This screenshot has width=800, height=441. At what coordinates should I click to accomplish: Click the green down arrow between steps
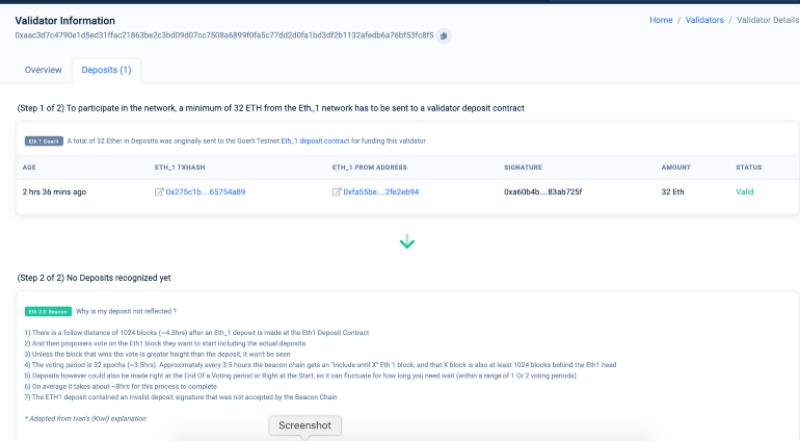point(407,243)
